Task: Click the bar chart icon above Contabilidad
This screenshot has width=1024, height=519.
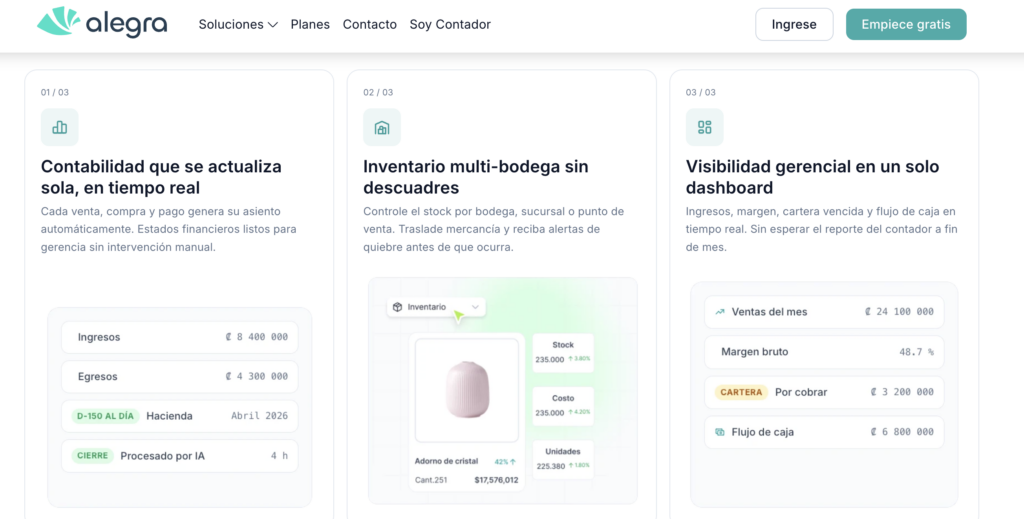Action: pos(59,127)
